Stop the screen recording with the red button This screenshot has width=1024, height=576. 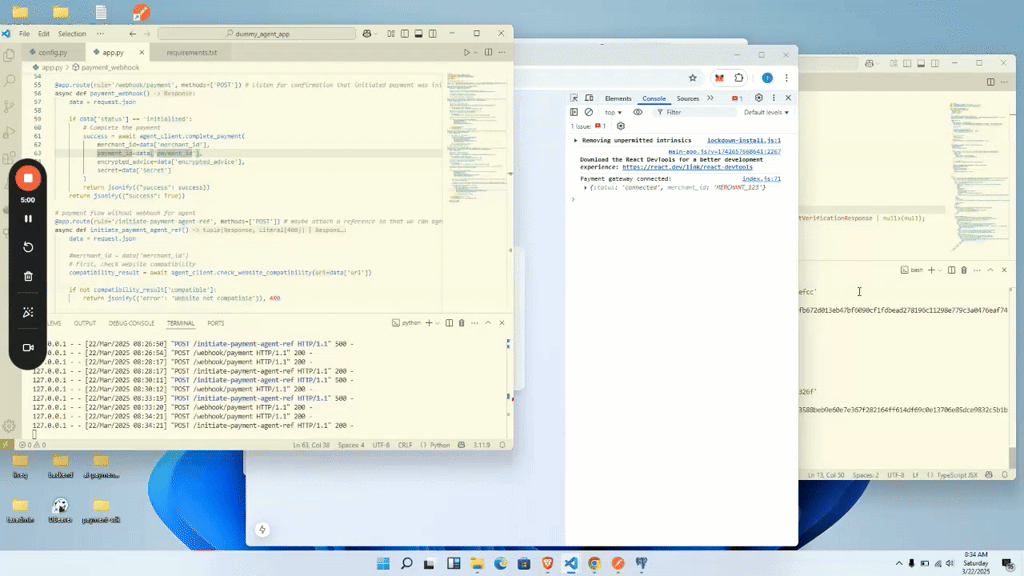[28, 178]
